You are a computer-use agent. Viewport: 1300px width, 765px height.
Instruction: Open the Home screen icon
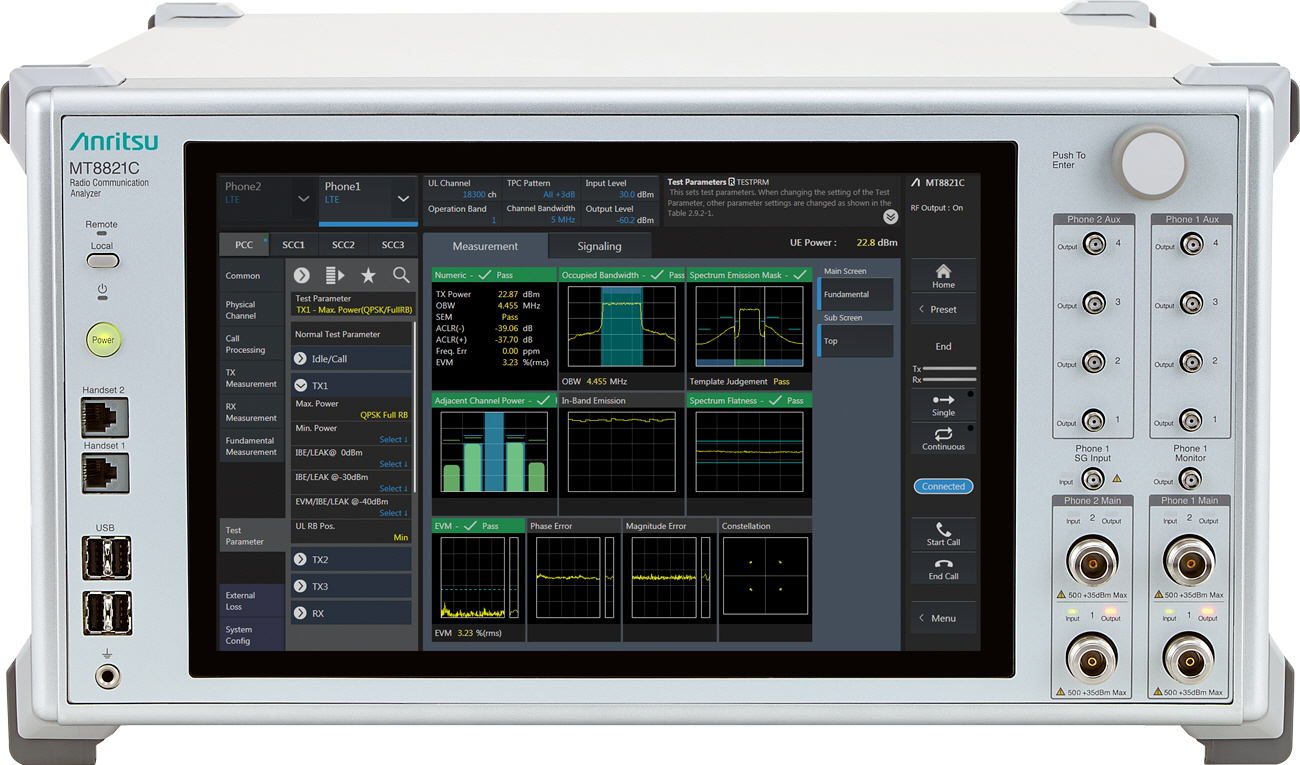pos(943,277)
